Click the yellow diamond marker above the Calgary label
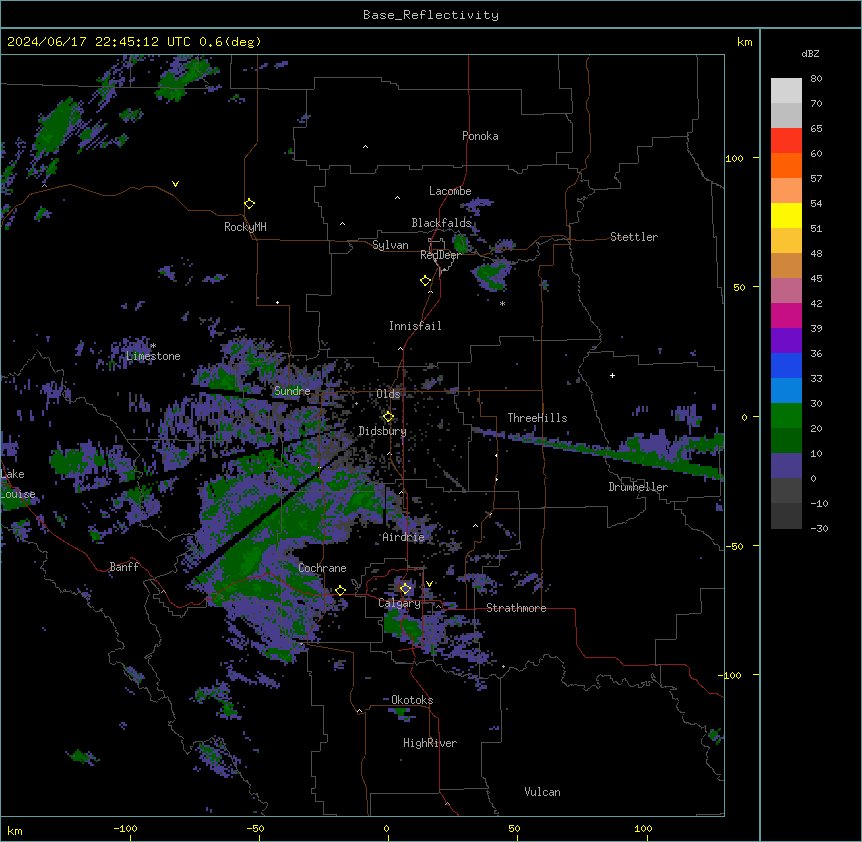This screenshot has height=842, width=862. (405, 589)
